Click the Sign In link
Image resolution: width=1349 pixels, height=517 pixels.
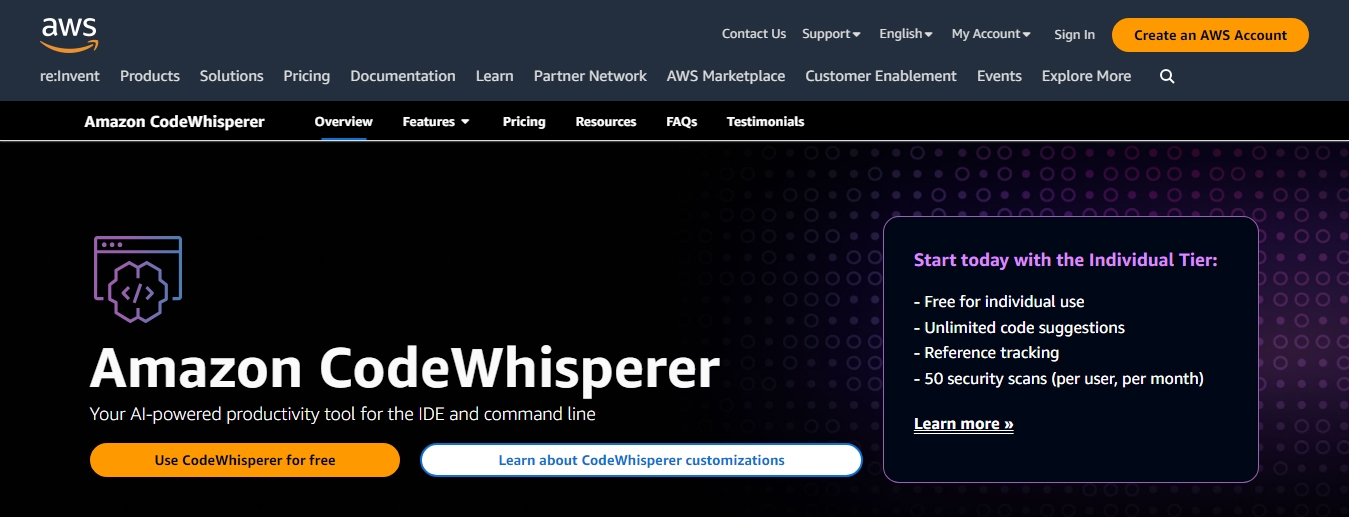[x=1074, y=35]
